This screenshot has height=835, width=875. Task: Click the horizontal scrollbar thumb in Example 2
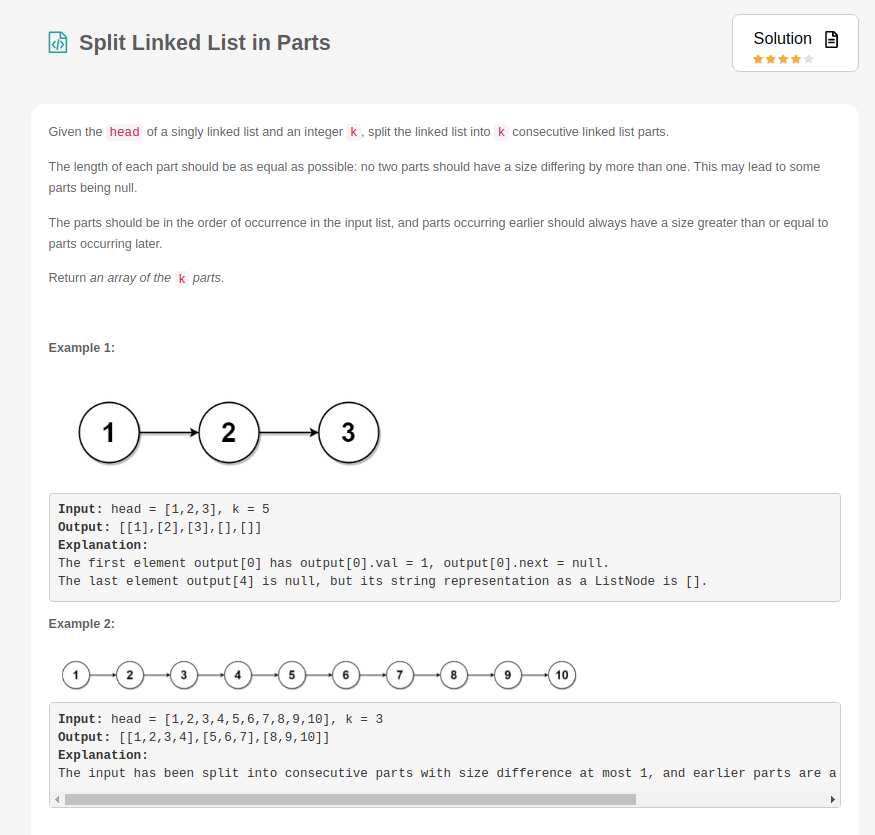coord(350,799)
